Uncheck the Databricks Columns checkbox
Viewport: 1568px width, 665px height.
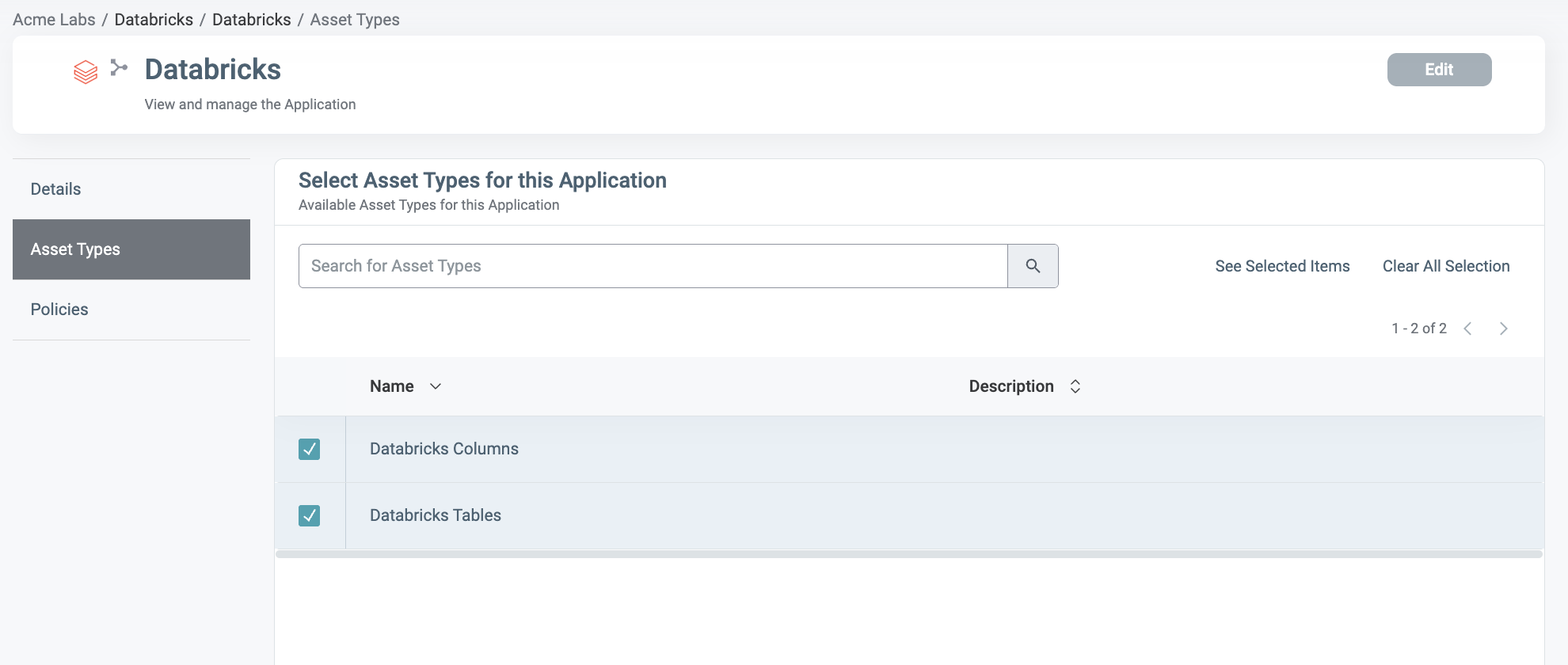tap(310, 450)
